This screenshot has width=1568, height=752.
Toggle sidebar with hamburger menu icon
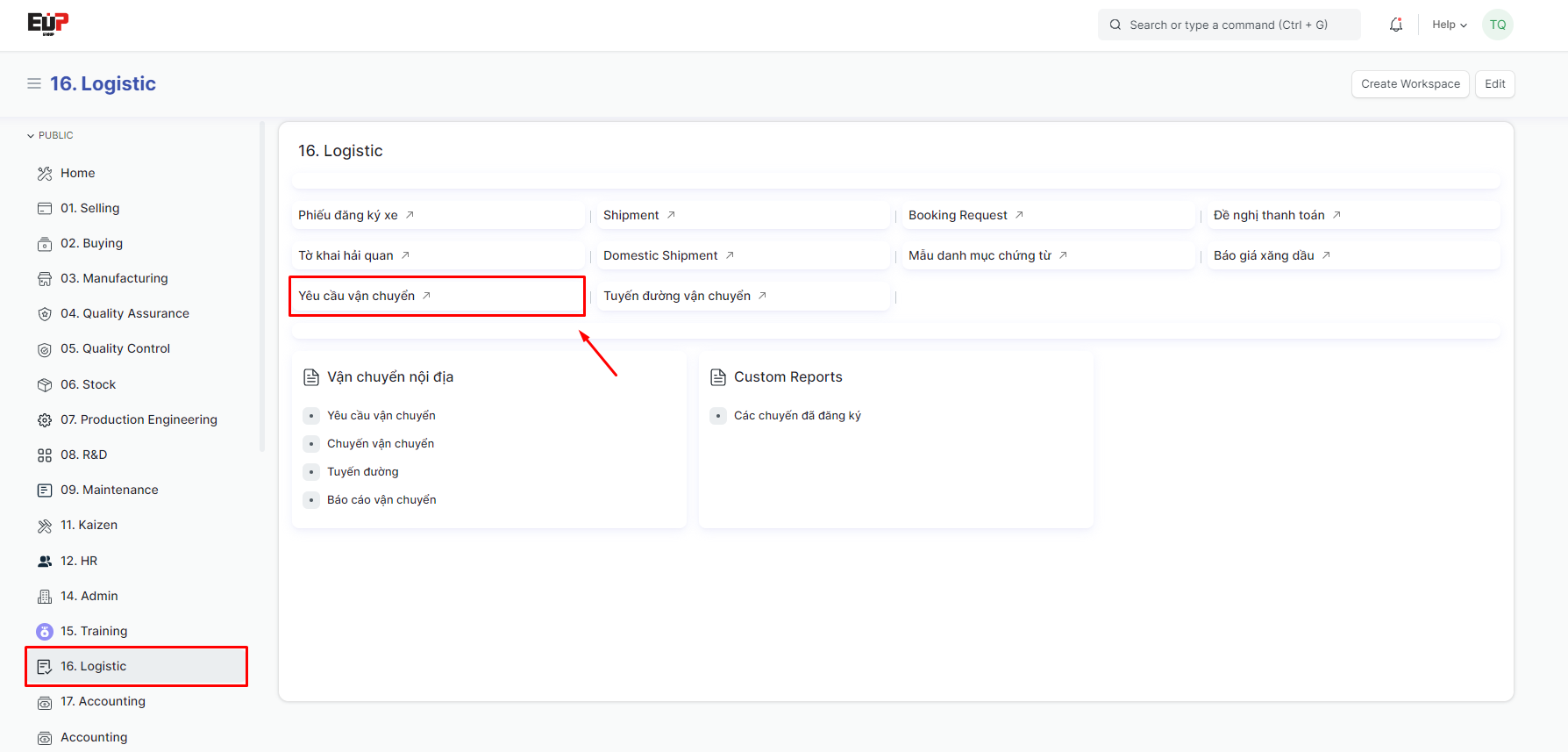click(34, 83)
